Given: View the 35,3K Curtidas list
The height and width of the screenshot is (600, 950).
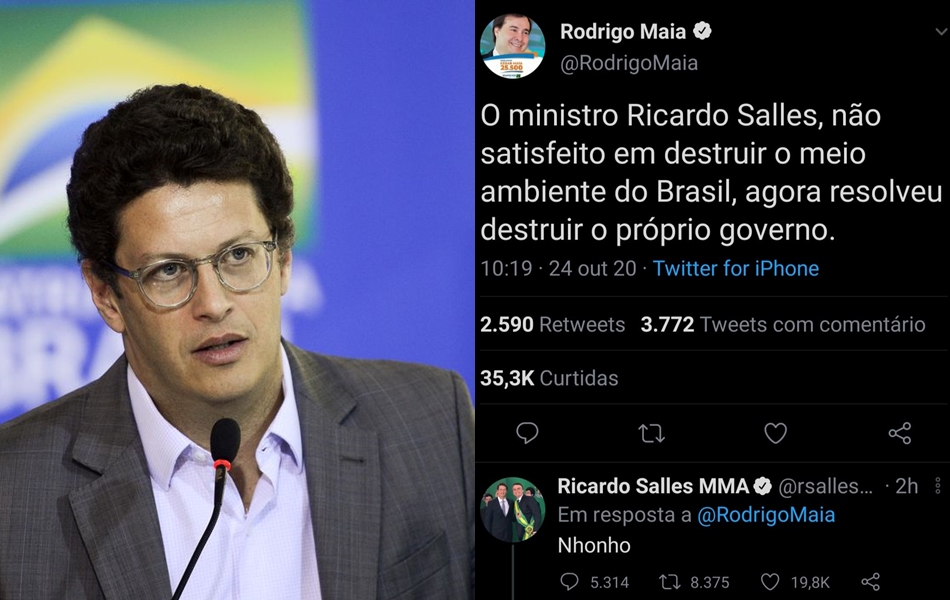Looking at the screenshot, I should pyautogui.click(x=549, y=378).
